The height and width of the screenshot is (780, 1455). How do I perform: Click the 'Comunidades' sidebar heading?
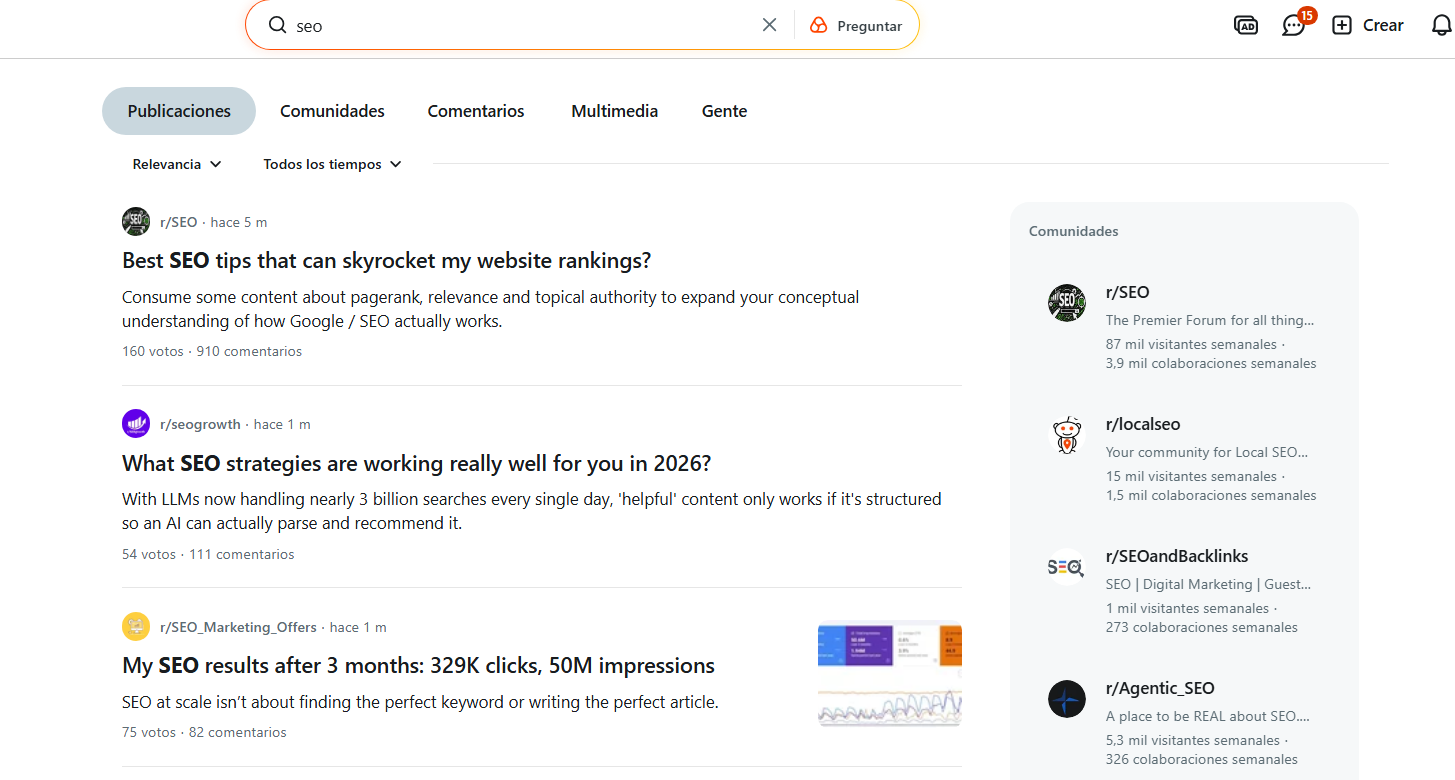tap(1074, 231)
